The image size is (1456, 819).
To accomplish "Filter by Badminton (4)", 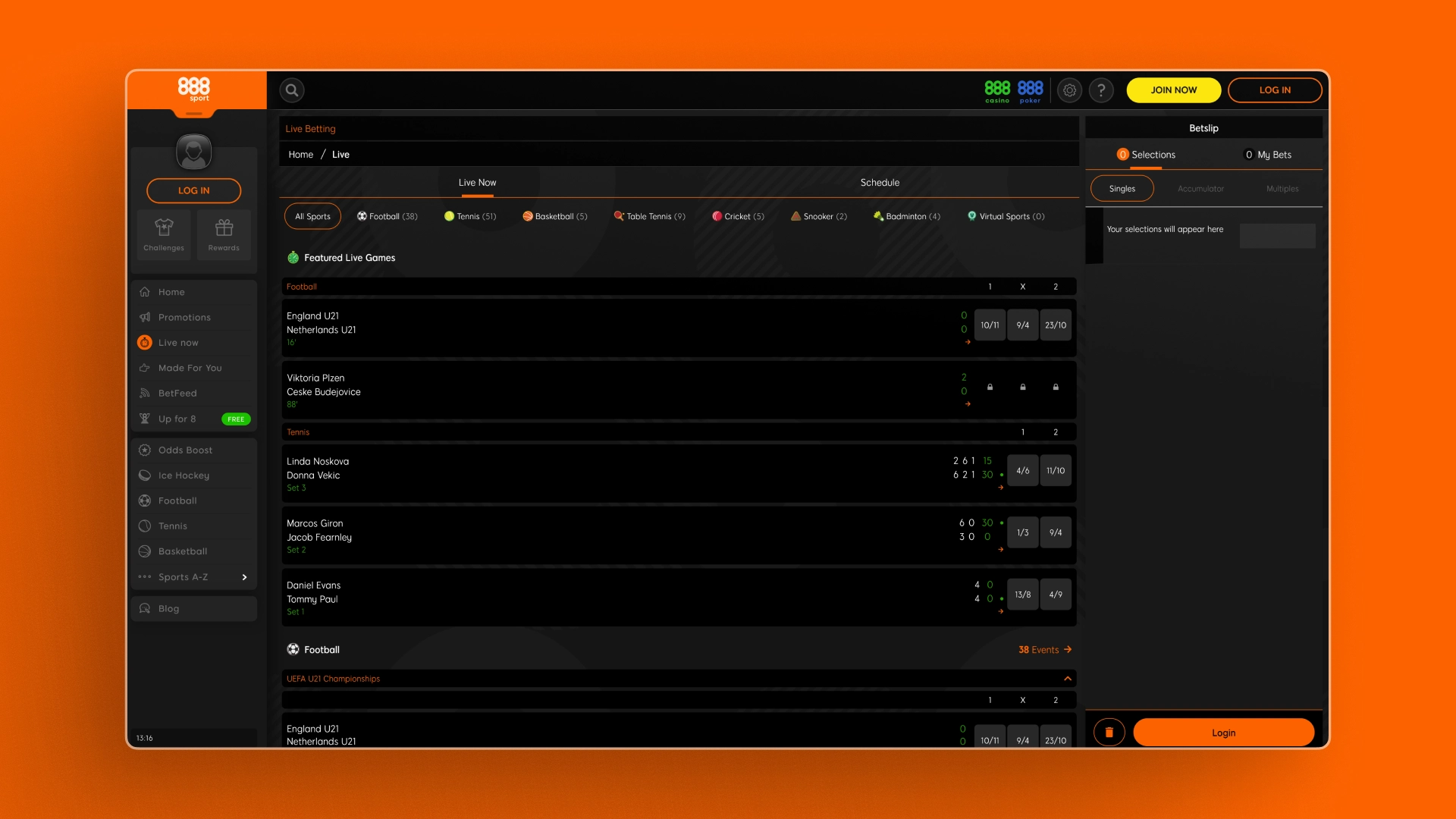I will [x=907, y=216].
